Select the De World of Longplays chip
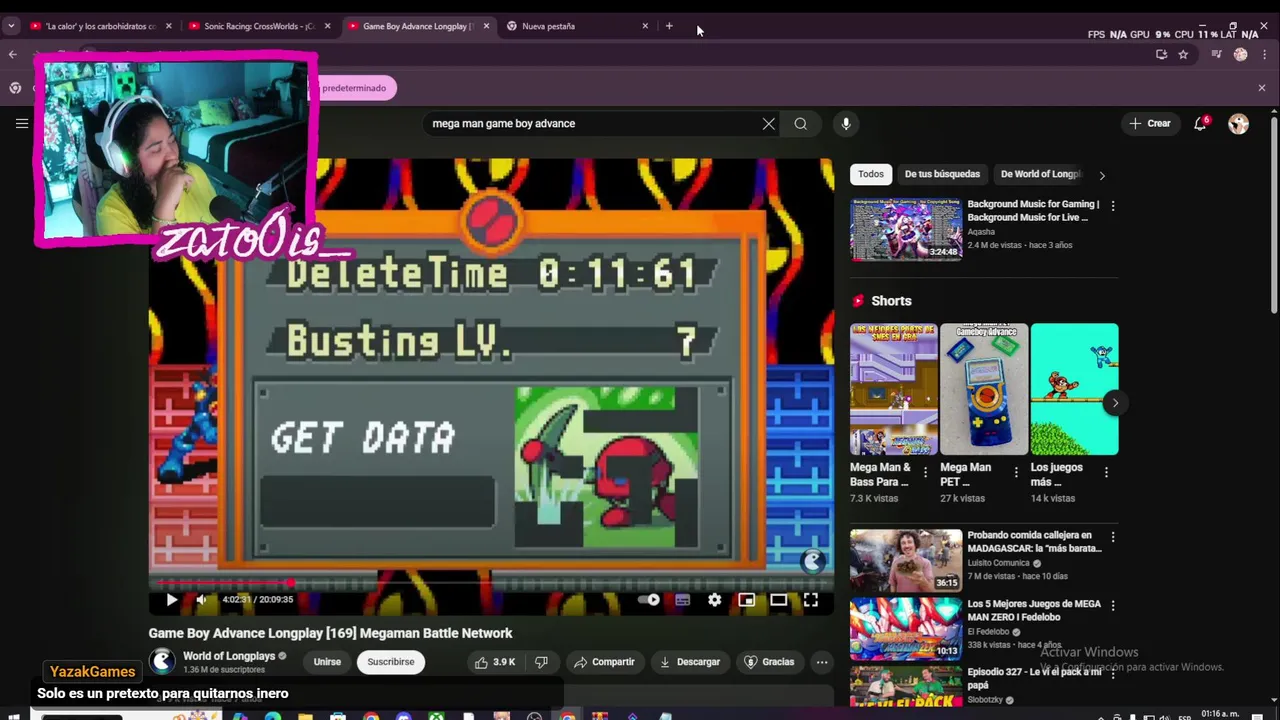This screenshot has height=720, width=1280. click(1041, 174)
